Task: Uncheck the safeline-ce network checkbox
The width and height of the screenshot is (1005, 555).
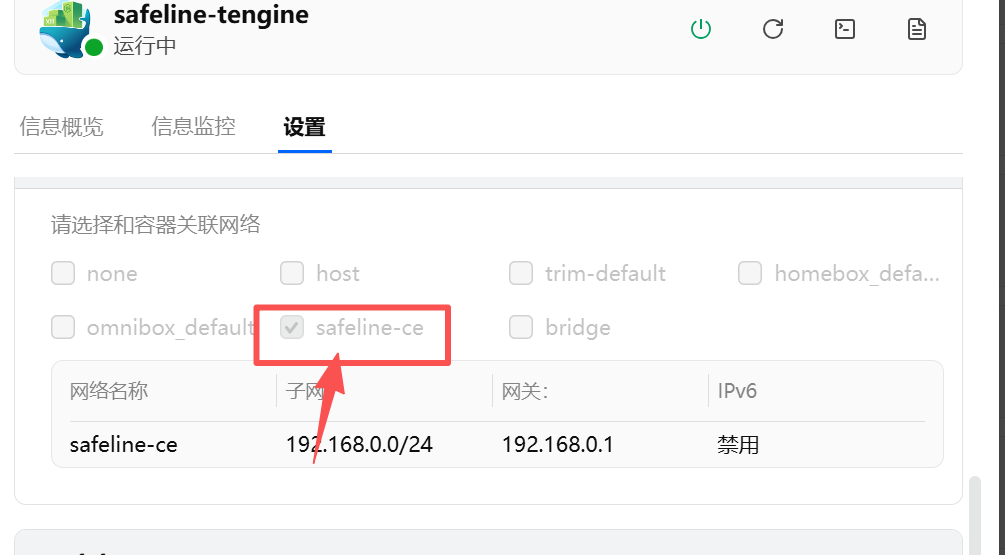Action: click(x=292, y=327)
